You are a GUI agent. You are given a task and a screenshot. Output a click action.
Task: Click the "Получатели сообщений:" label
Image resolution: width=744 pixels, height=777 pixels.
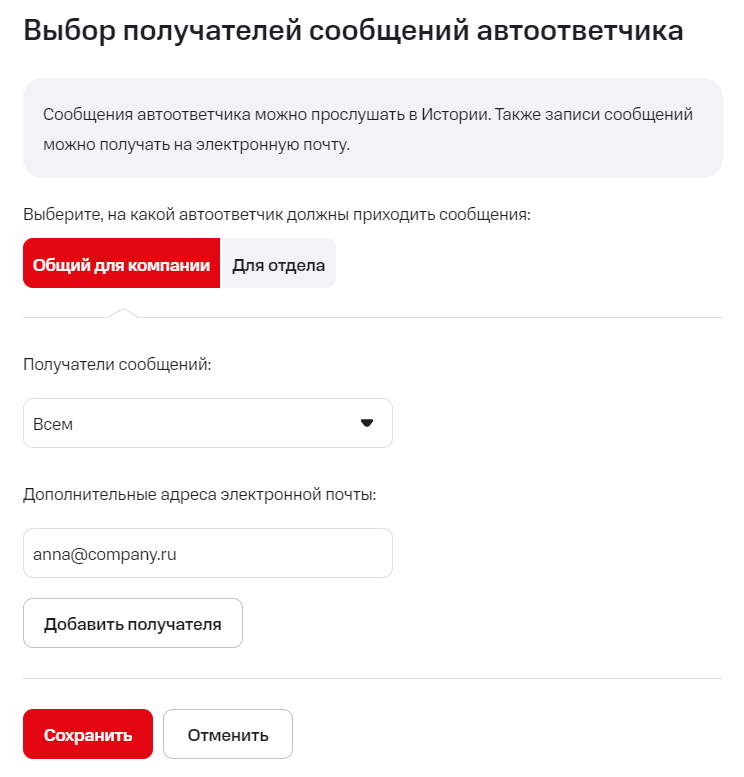pyautogui.click(x=117, y=365)
